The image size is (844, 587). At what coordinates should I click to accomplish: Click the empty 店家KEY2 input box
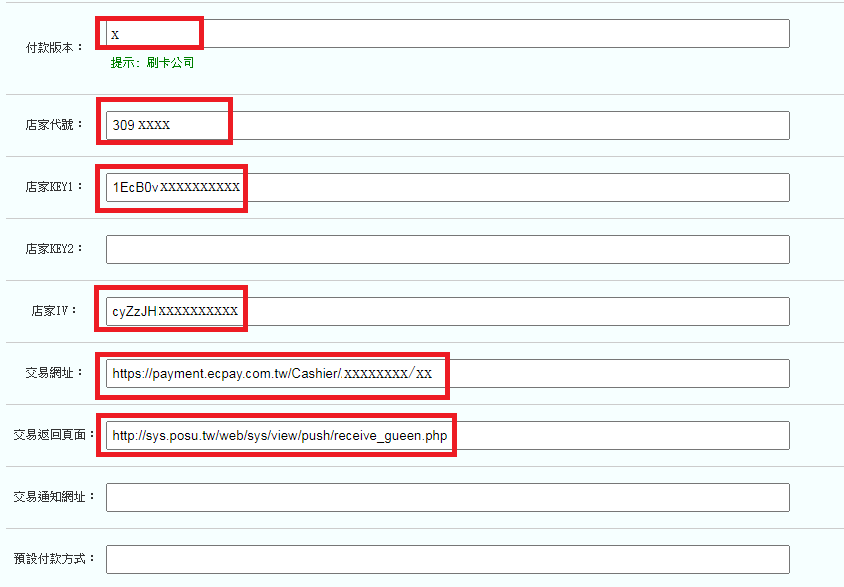click(x=447, y=250)
